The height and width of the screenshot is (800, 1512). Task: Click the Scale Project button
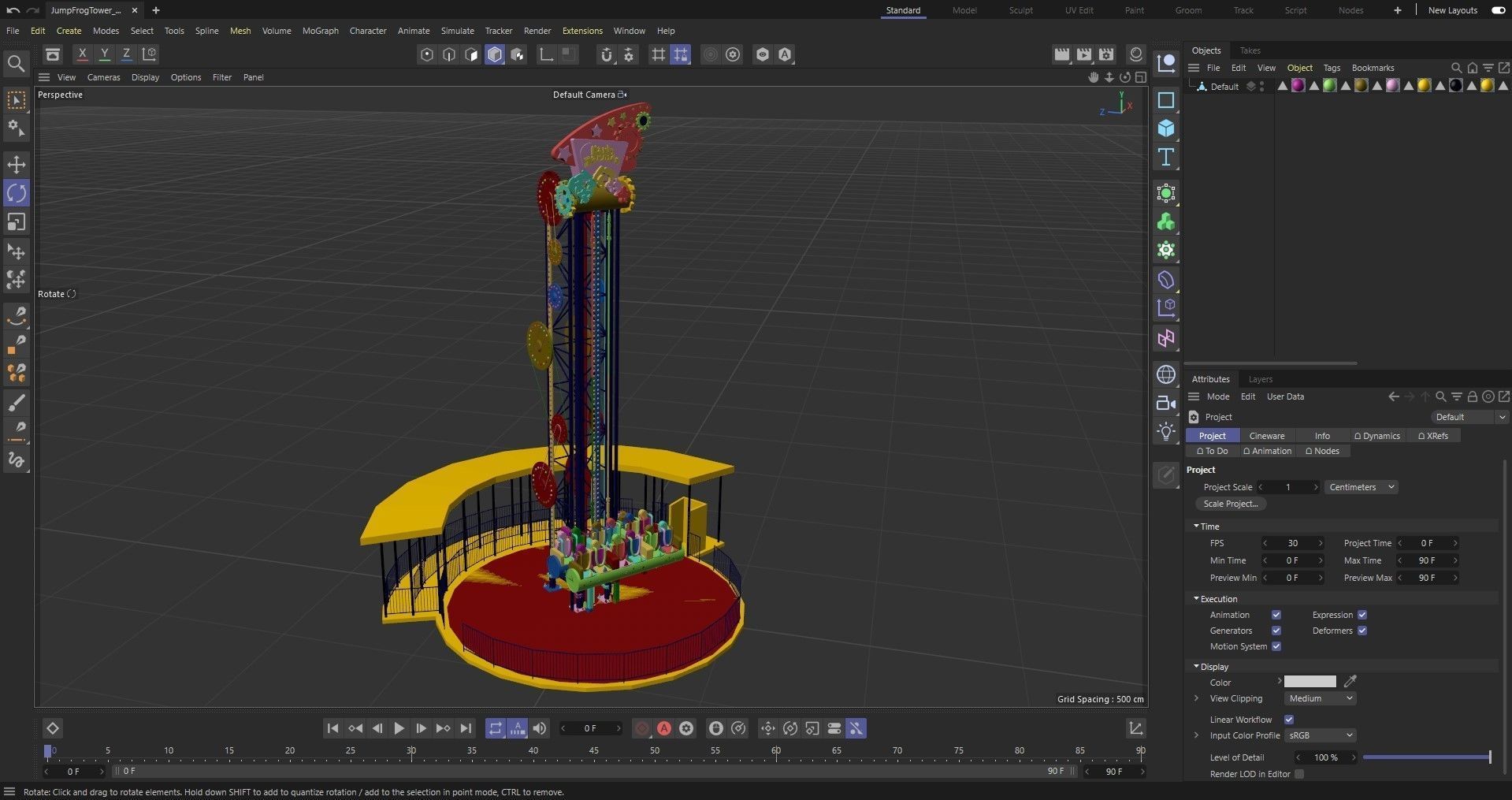(1230, 504)
